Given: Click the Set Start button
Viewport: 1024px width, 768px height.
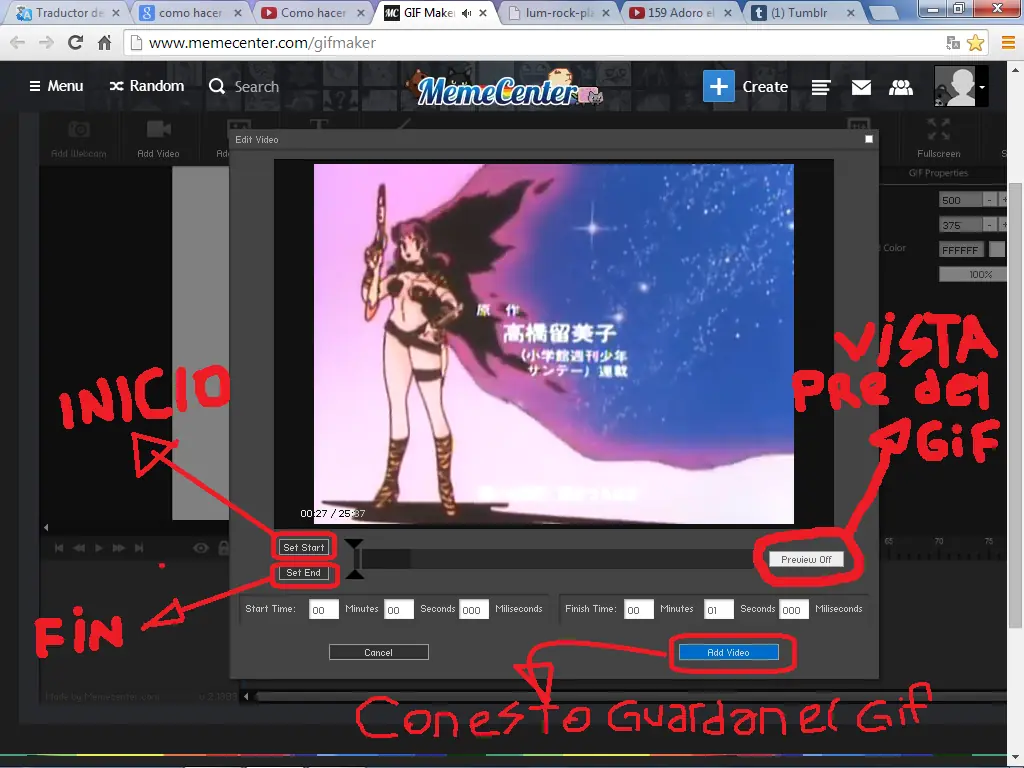Looking at the screenshot, I should (304, 547).
